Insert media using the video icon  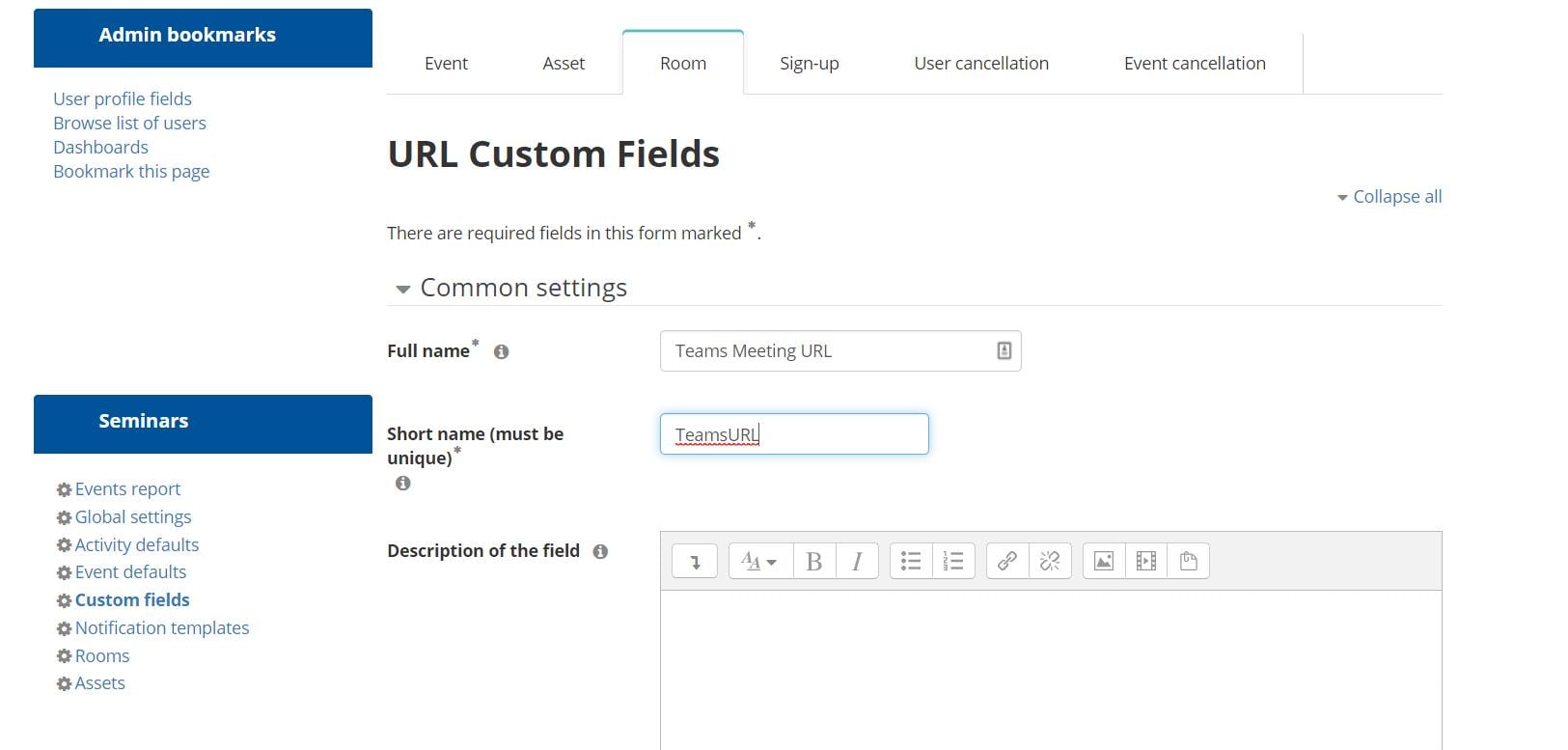1145,561
